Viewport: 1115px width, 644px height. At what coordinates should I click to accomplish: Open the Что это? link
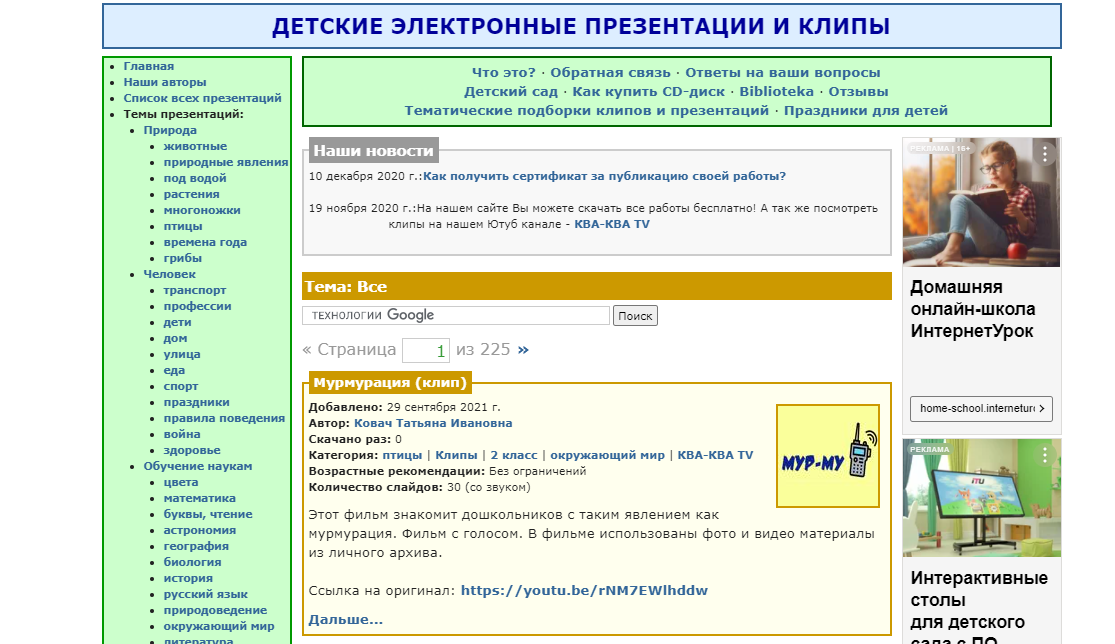click(x=503, y=73)
